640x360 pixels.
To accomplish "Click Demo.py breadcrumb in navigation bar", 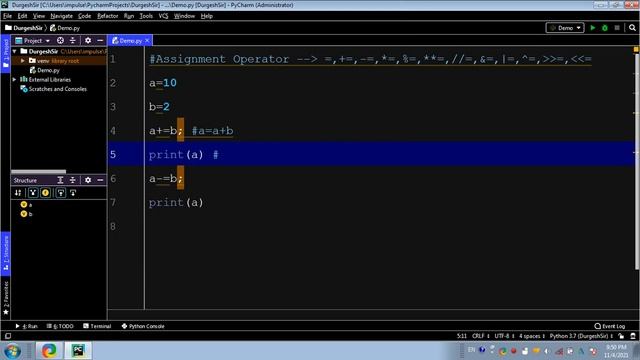I will pos(65,28).
